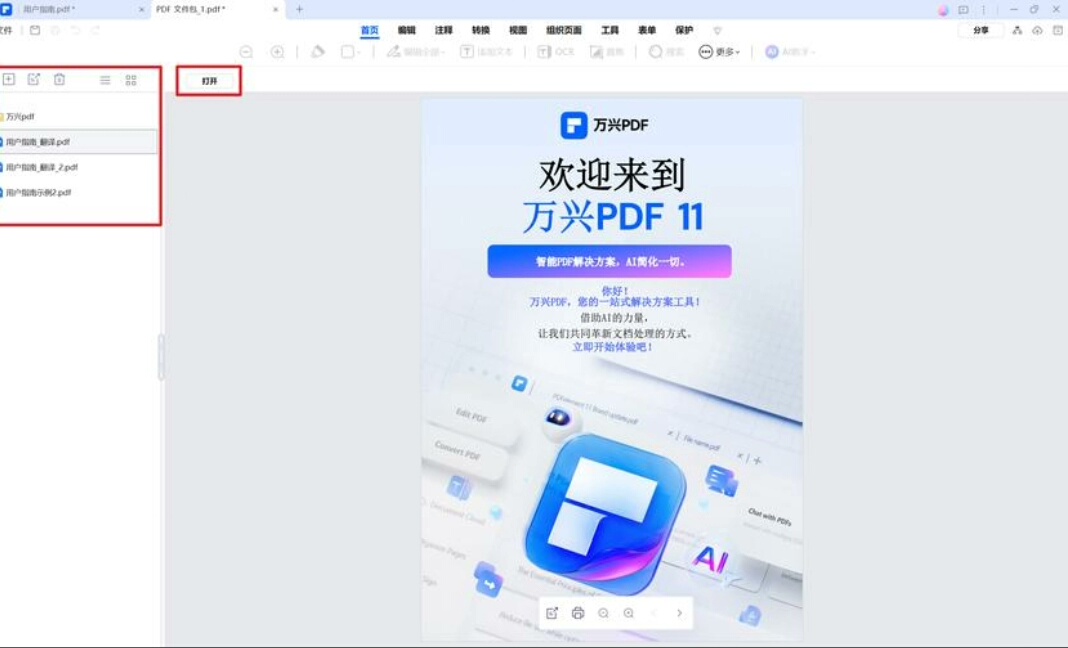Switch the portfolio panel to list view
The height and width of the screenshot is (648, 1068).
pyautogui.click(x=105, y=80)
